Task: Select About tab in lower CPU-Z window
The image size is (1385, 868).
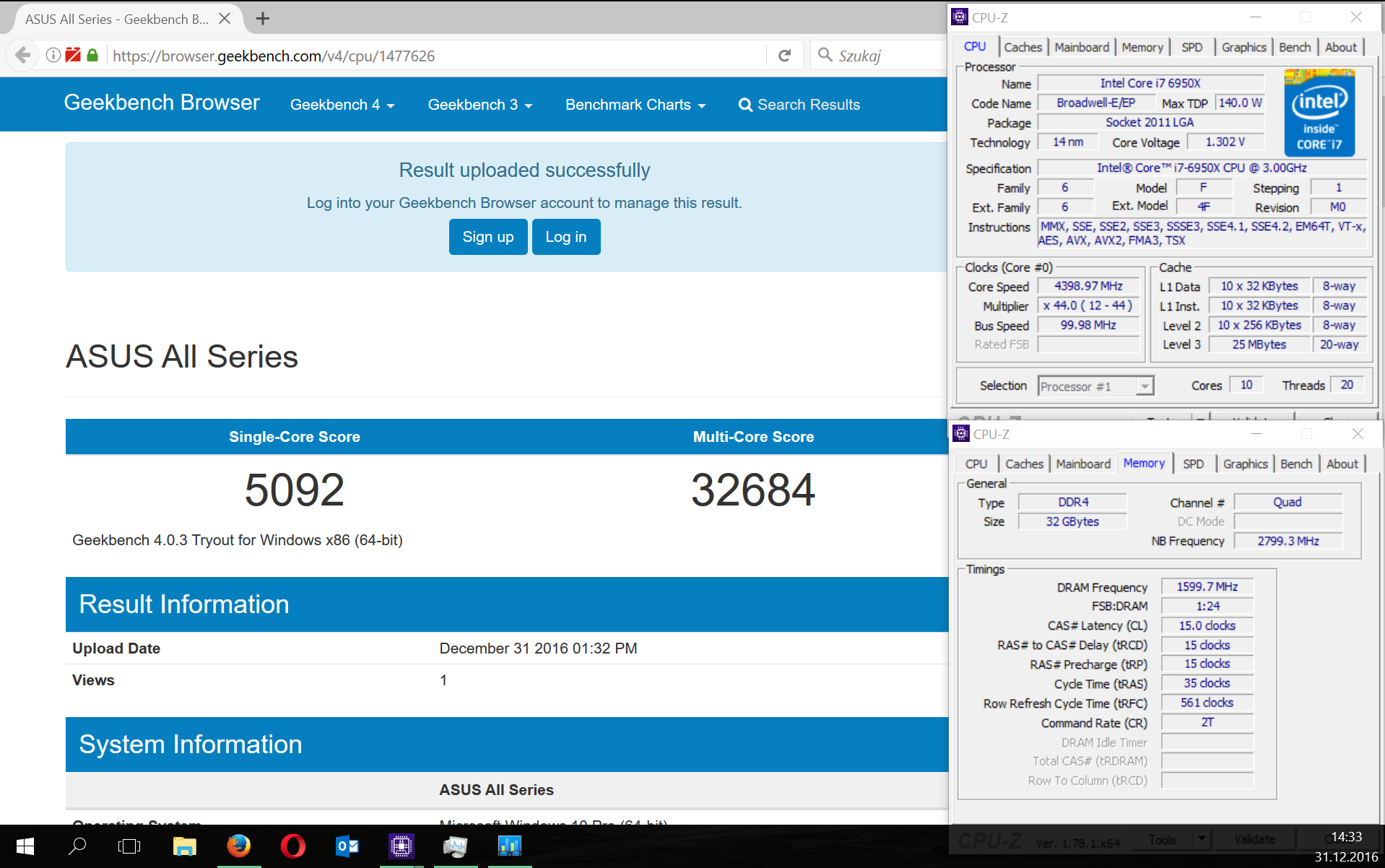Action: (x=1342, y=464)
